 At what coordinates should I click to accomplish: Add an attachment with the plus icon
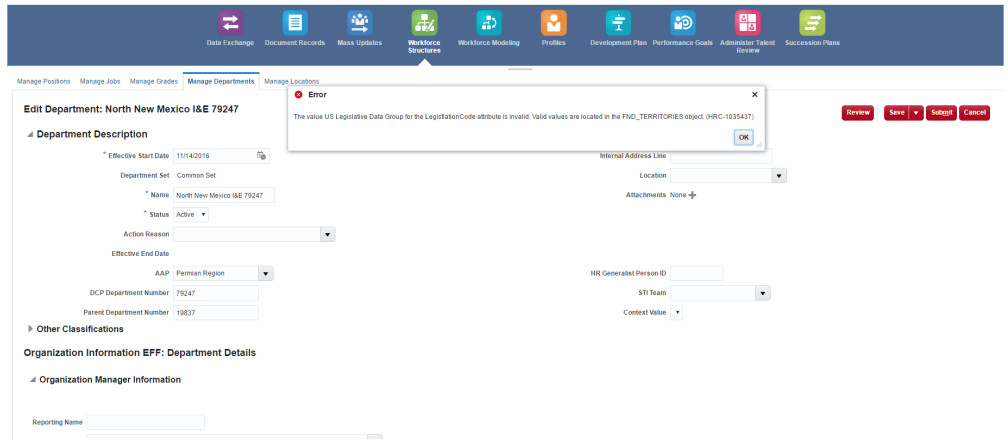coord(692,195)
